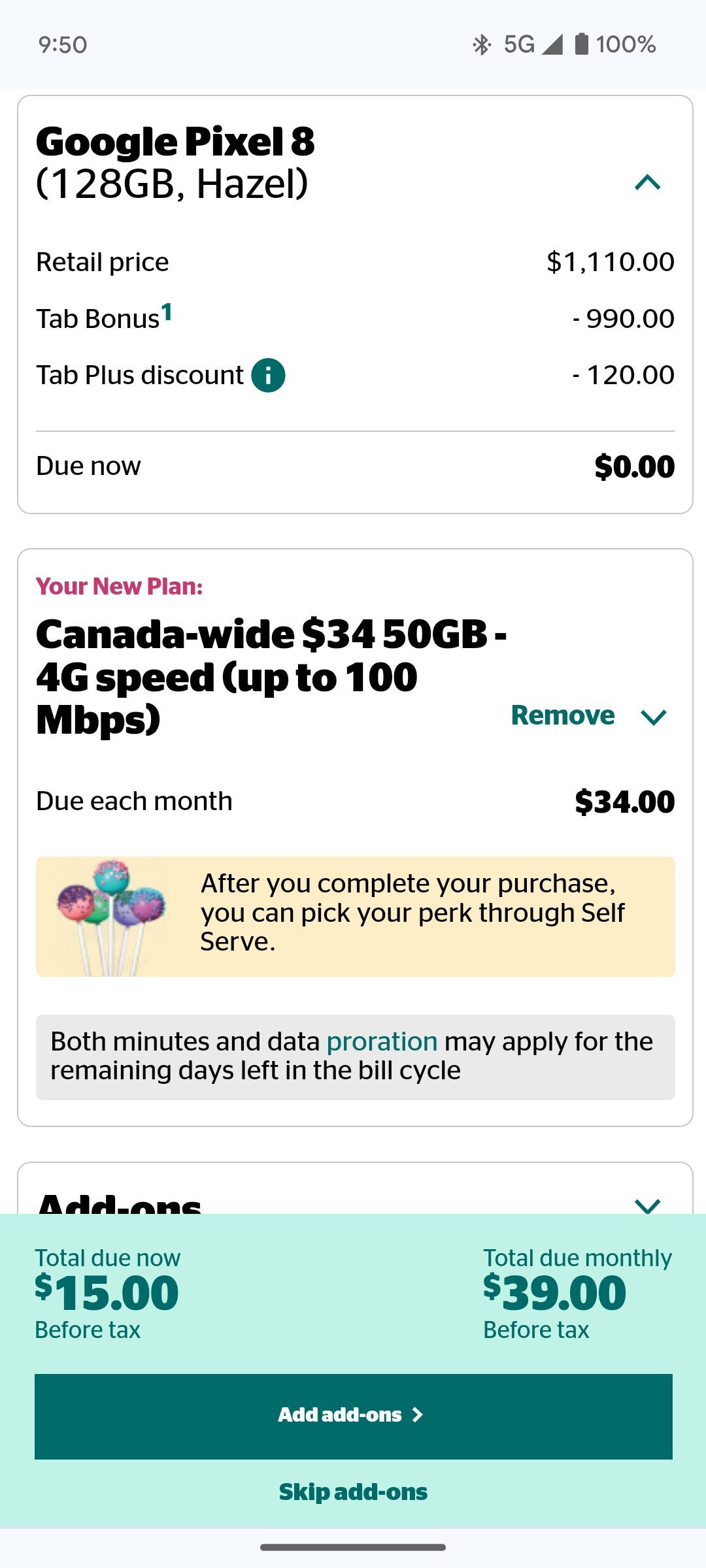Image resolution: width=706 pixels, height=1568 pixels.
Task: Expand the Add-ons section
Action: tap(647, 1205)
